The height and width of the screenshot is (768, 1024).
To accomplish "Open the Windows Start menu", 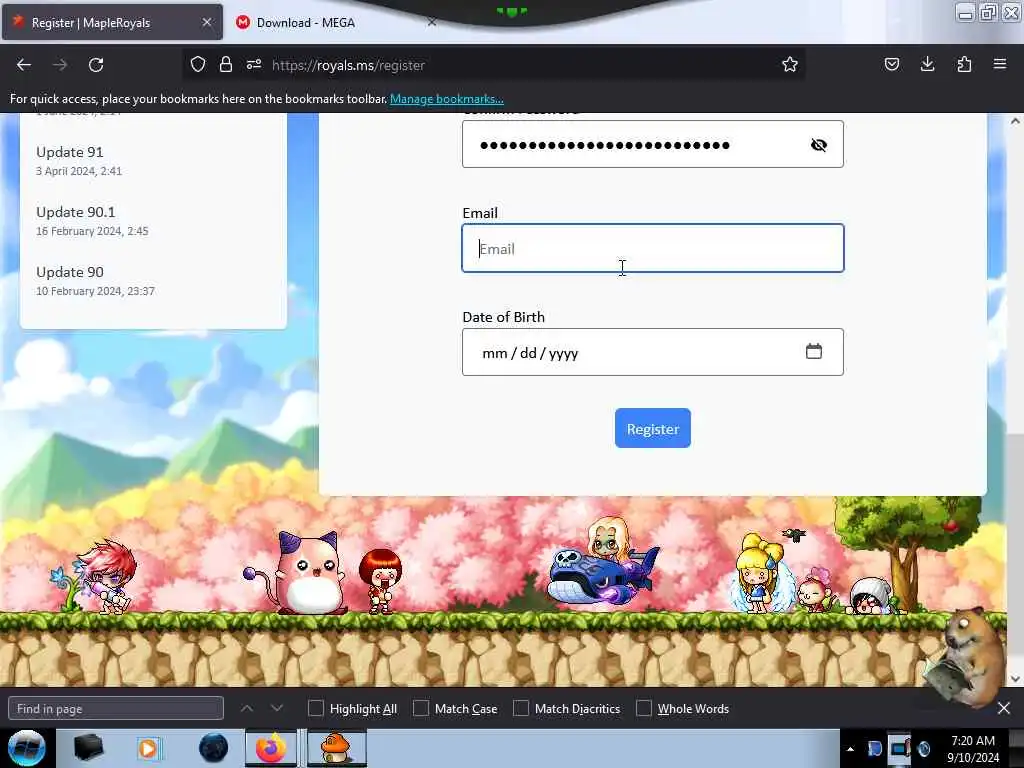I will click(26, 748).
